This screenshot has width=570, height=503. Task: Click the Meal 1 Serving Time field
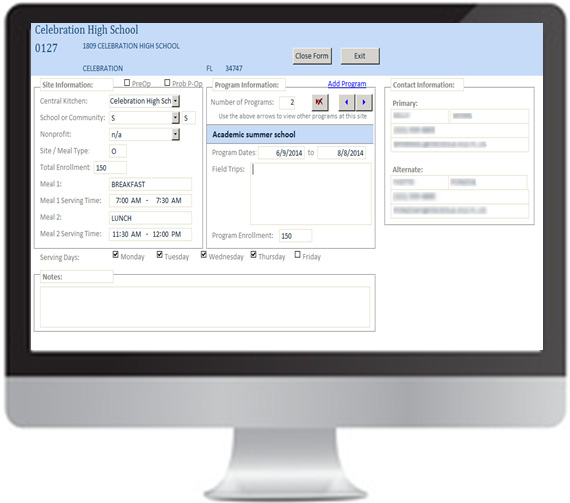pos(150,201)
